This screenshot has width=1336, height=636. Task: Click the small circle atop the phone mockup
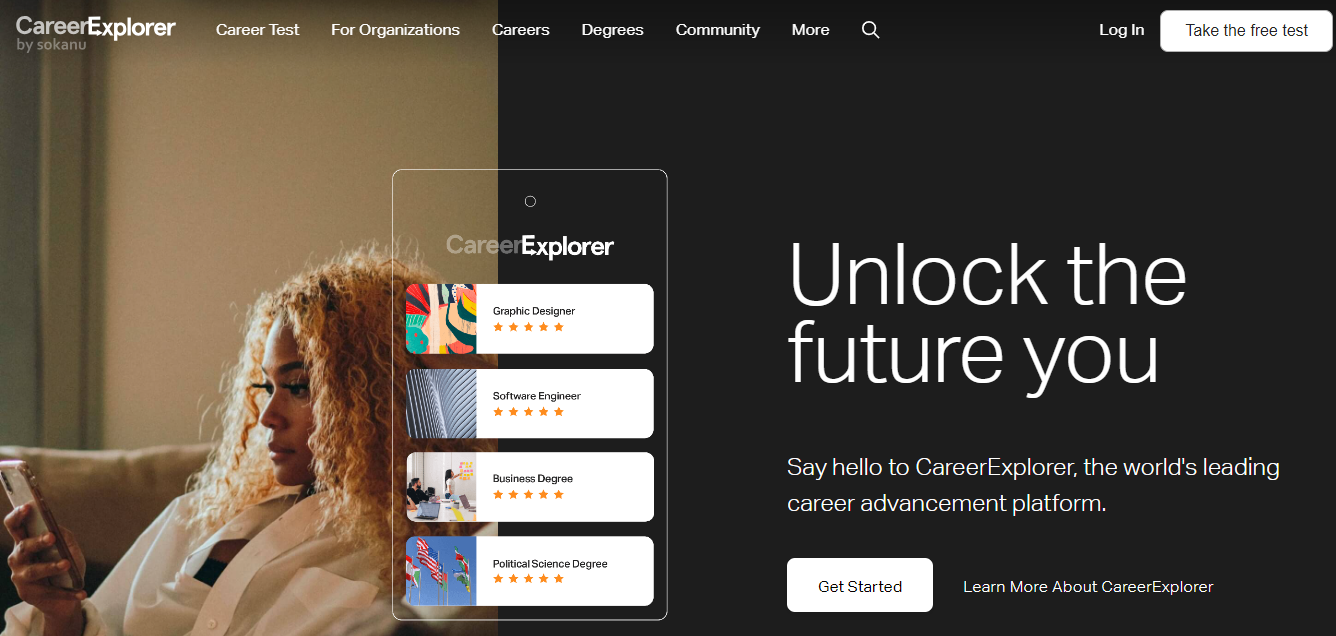tap(530, 201)
